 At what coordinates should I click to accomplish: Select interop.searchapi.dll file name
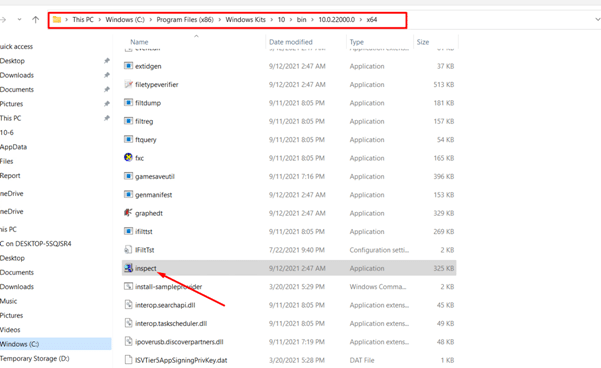165,305
